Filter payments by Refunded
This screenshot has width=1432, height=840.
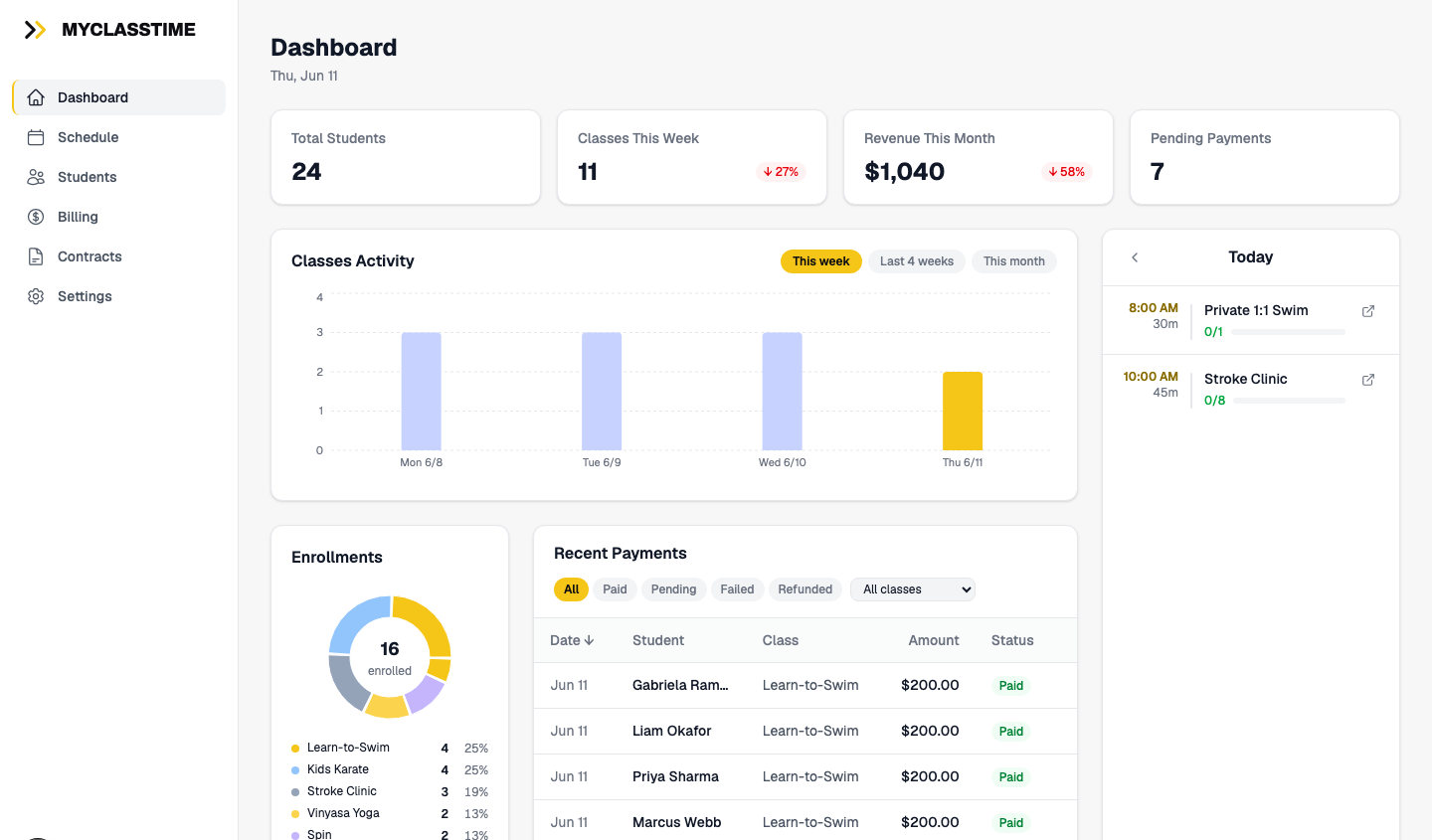pos(805,589)
